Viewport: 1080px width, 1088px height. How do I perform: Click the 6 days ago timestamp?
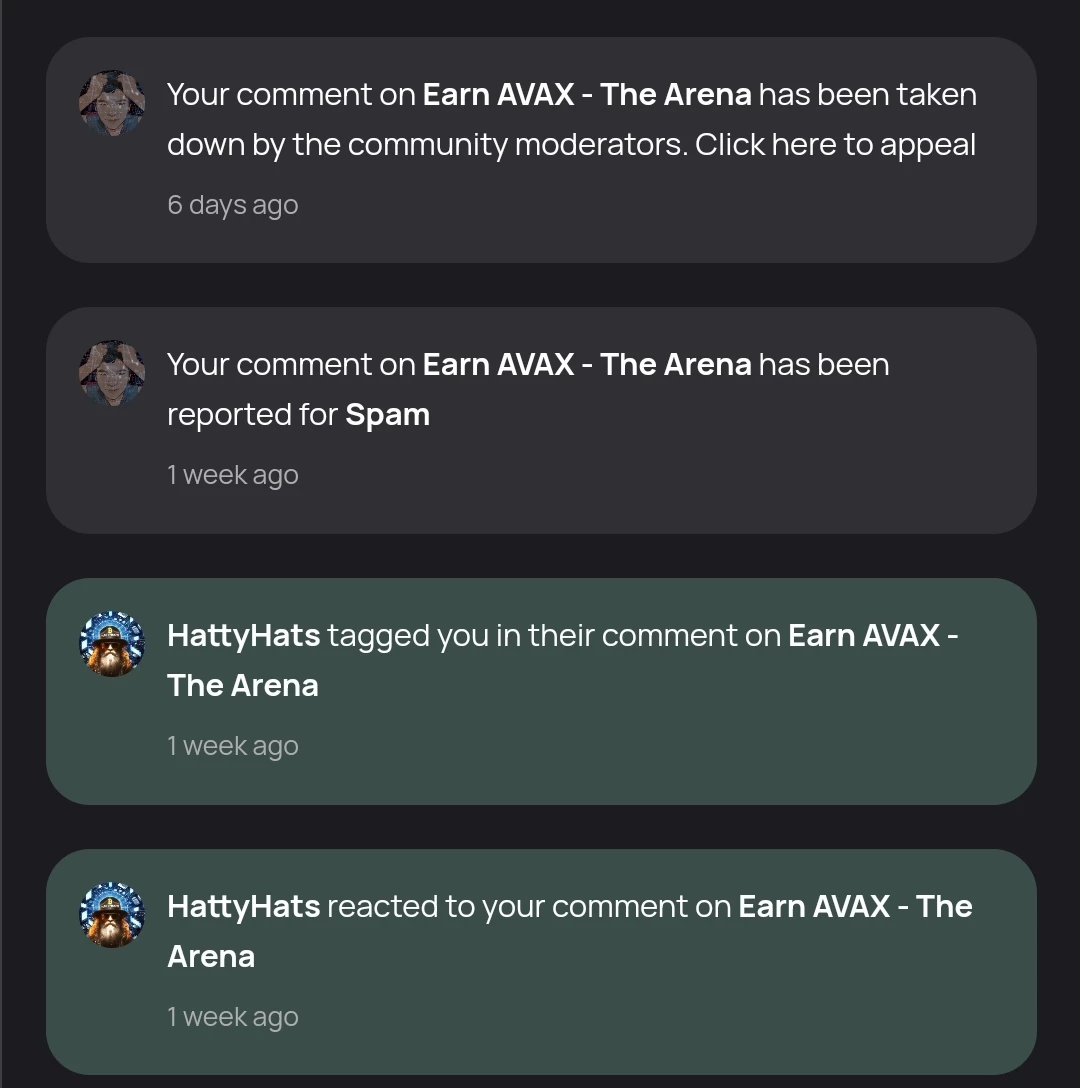(233, 205)
